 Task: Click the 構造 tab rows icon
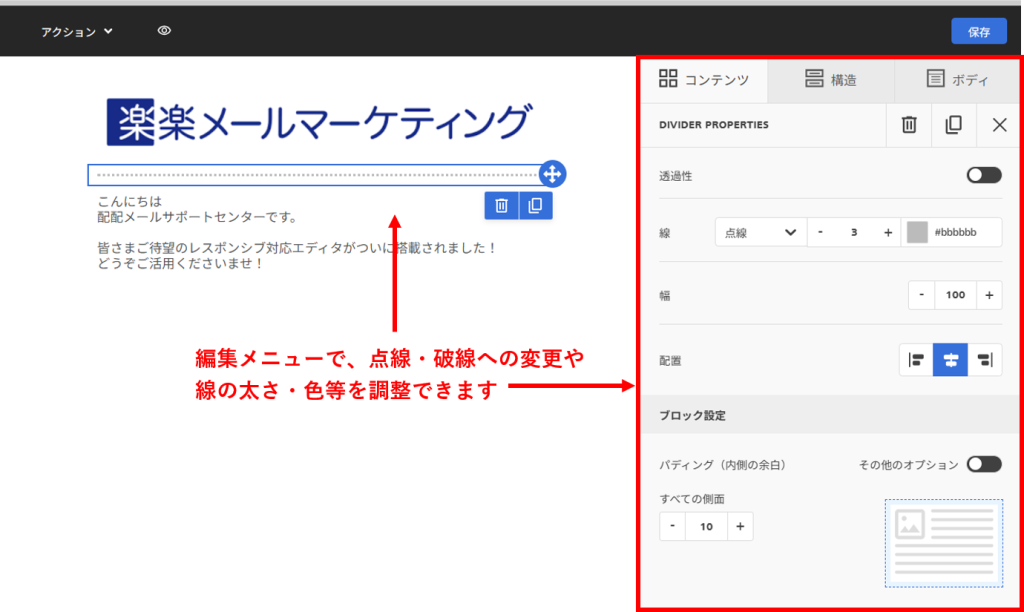pyautogui.click(x=814, y=79)
